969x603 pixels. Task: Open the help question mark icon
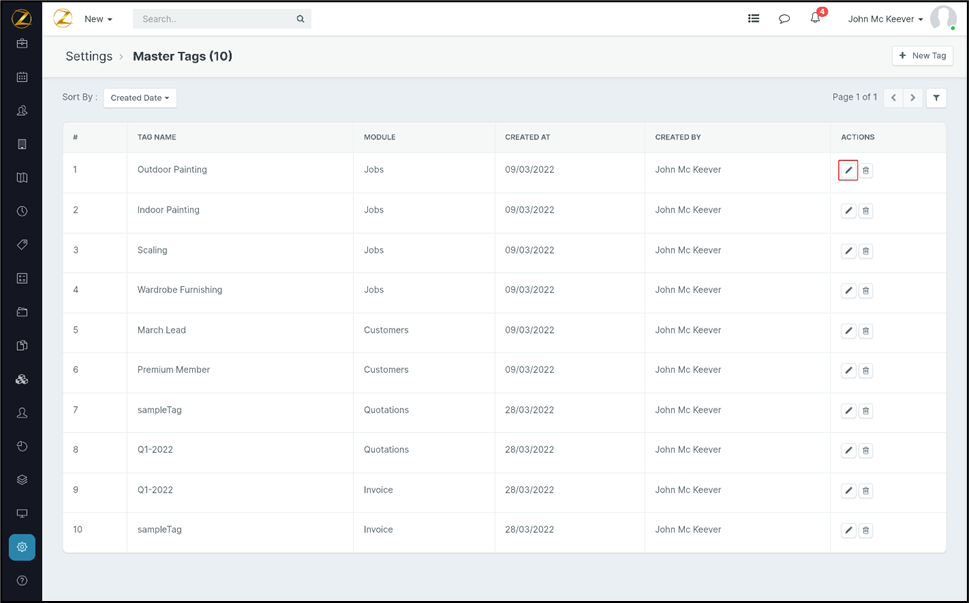tap(22, 581)
